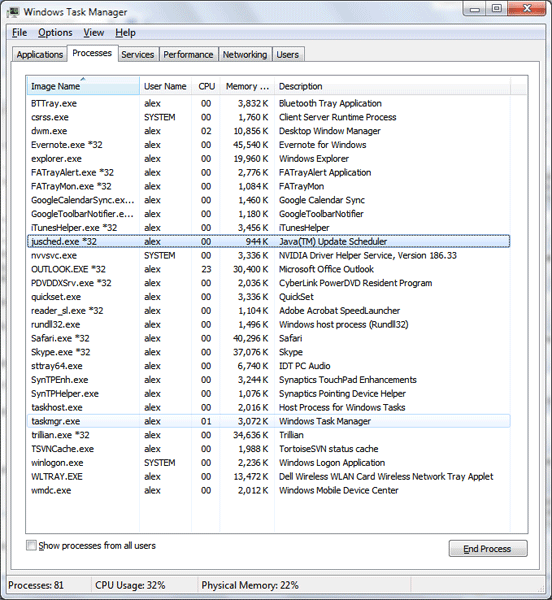Select the taskmgr.exe process

tap(269, 421)
